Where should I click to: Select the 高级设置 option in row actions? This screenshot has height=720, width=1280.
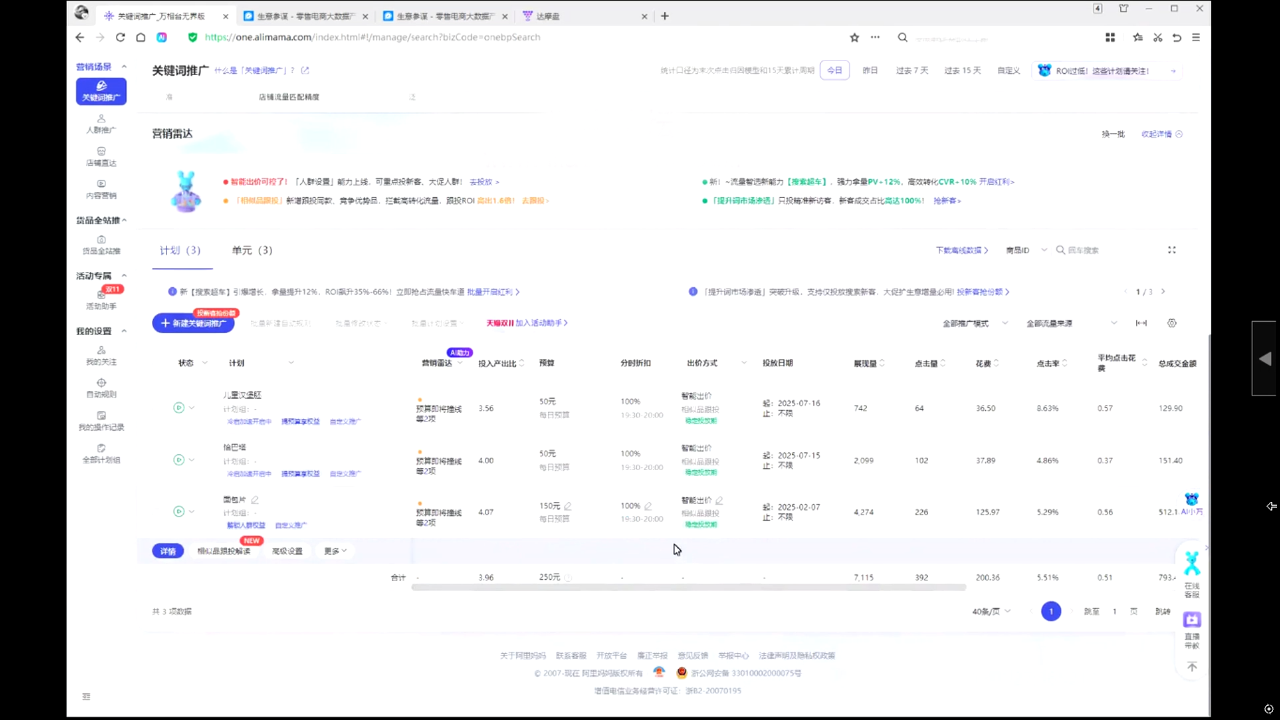[287, 551]
